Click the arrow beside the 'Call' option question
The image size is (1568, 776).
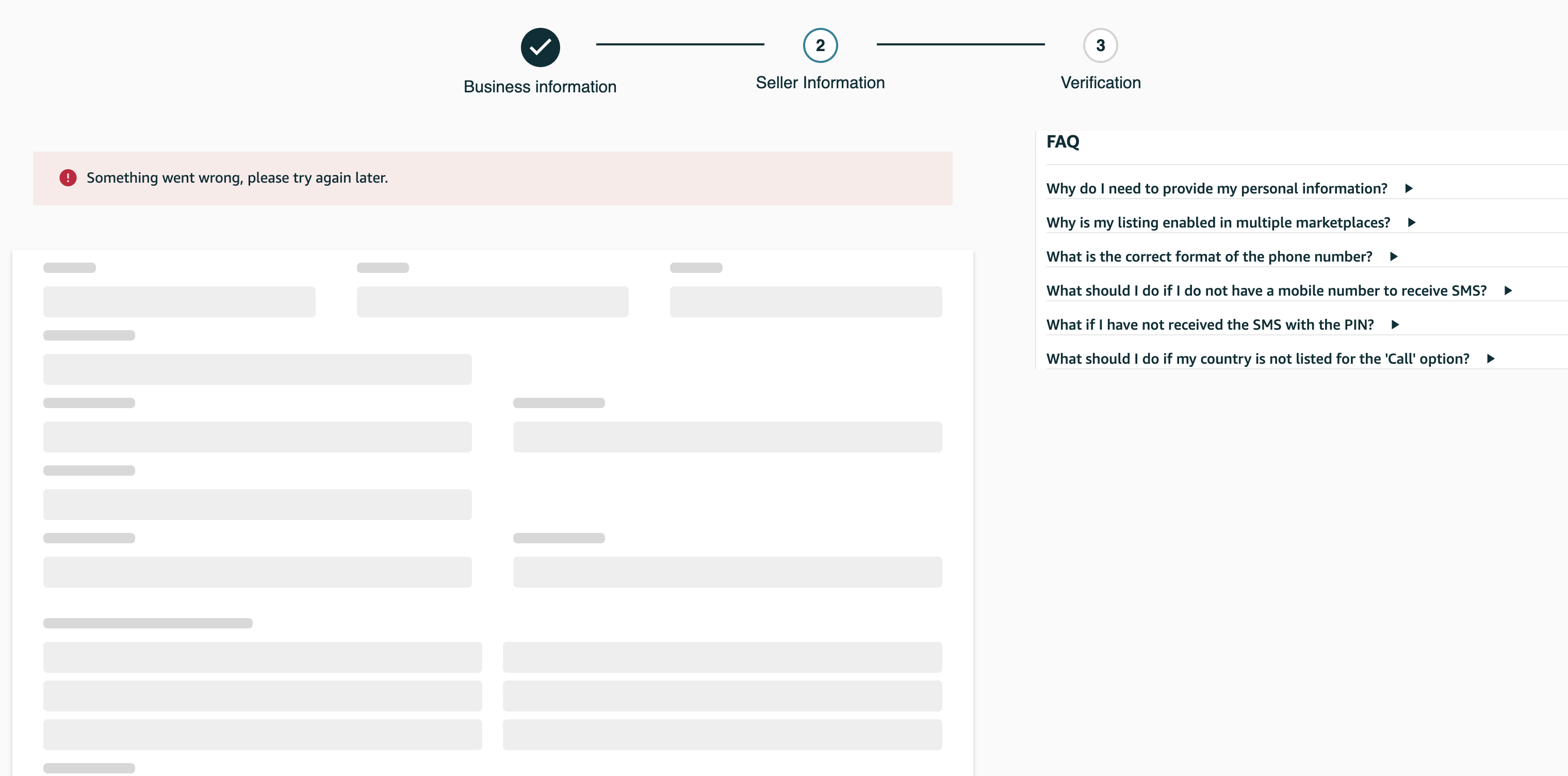pos(1491,360)
